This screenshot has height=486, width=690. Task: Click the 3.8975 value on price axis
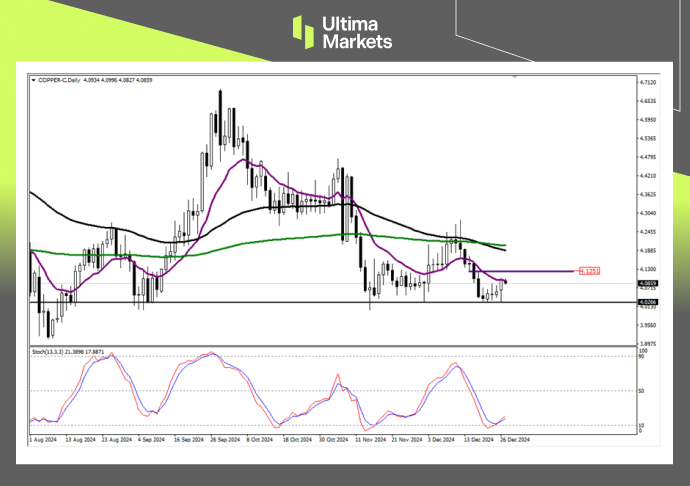coord(647,343)
